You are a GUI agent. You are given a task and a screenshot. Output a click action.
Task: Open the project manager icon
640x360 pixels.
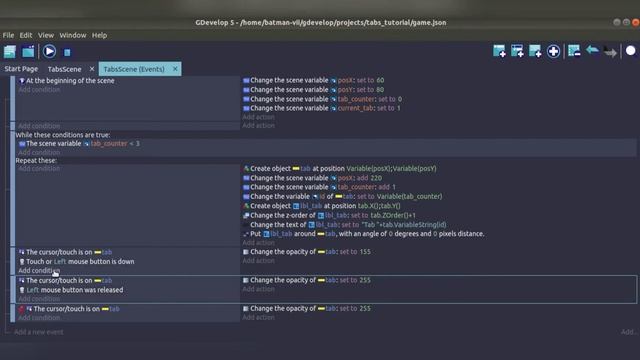10,51
